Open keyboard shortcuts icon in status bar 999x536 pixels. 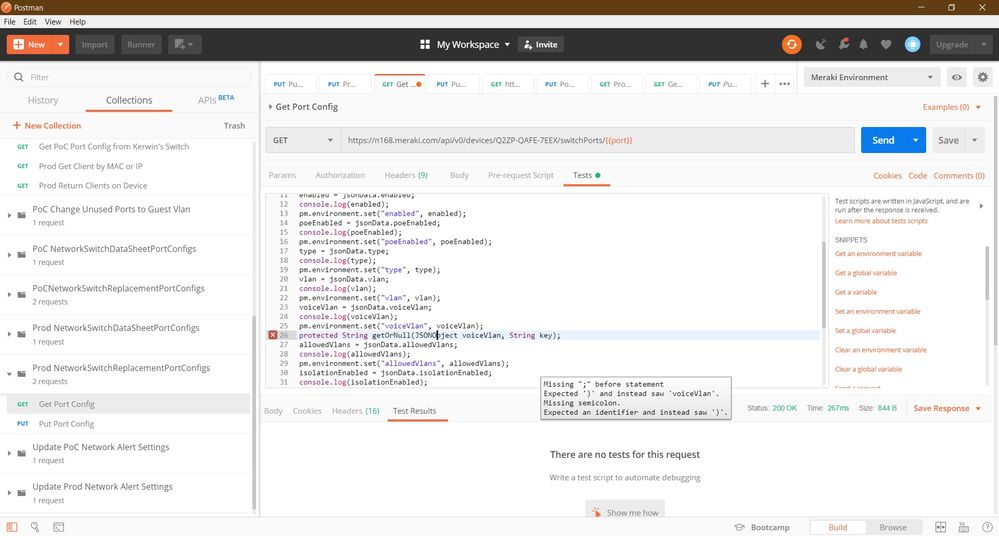pos(963,527)
